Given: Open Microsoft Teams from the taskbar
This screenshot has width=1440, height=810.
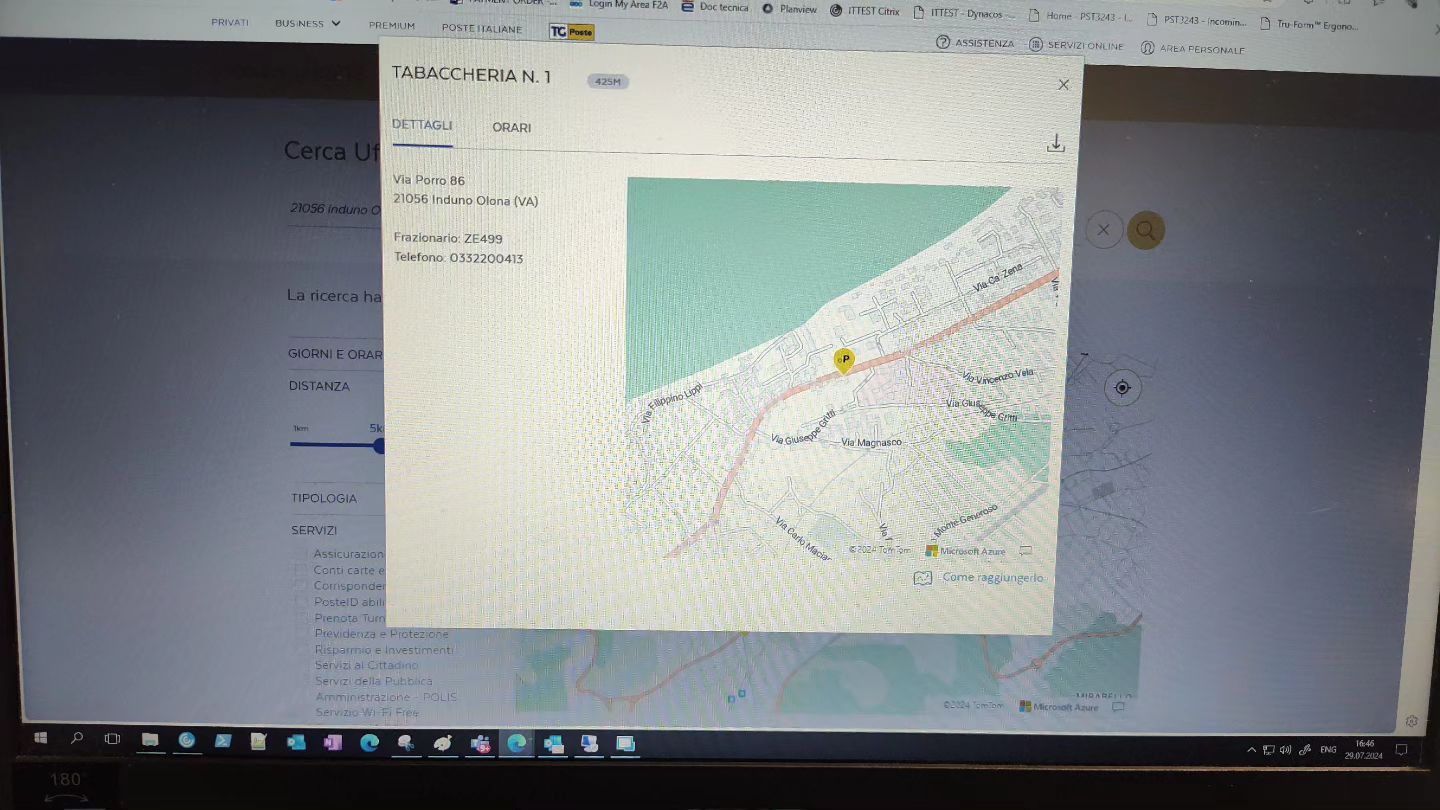Looking at the screenshot, I should [480, 744].
